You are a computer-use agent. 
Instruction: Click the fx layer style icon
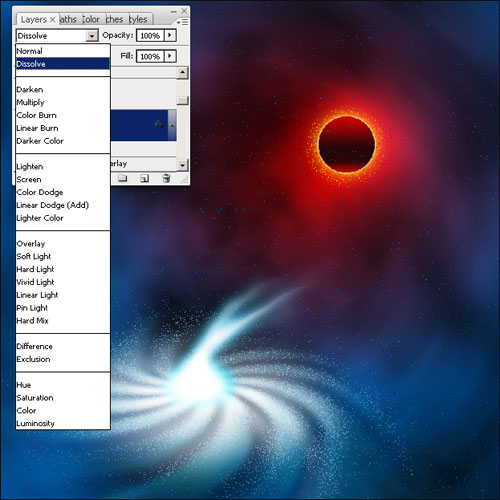(159, 125)
